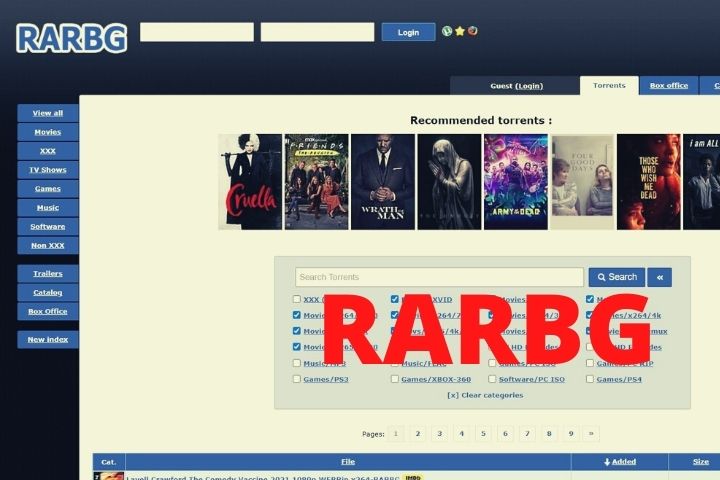This screenshot has width=720, height=480.
Task: Toggle the Software/PC ISO checkbox
Action: [x=492, y=379]
